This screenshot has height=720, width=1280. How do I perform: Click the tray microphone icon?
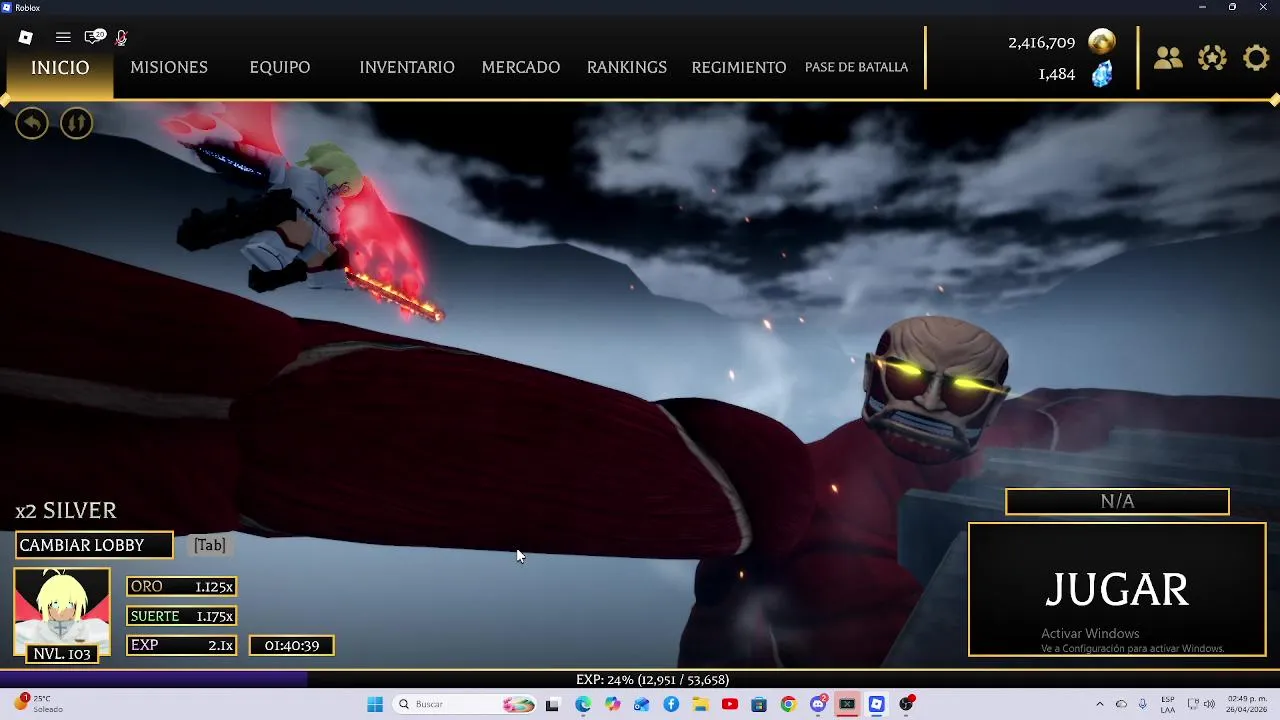[x=1142, y=704]
